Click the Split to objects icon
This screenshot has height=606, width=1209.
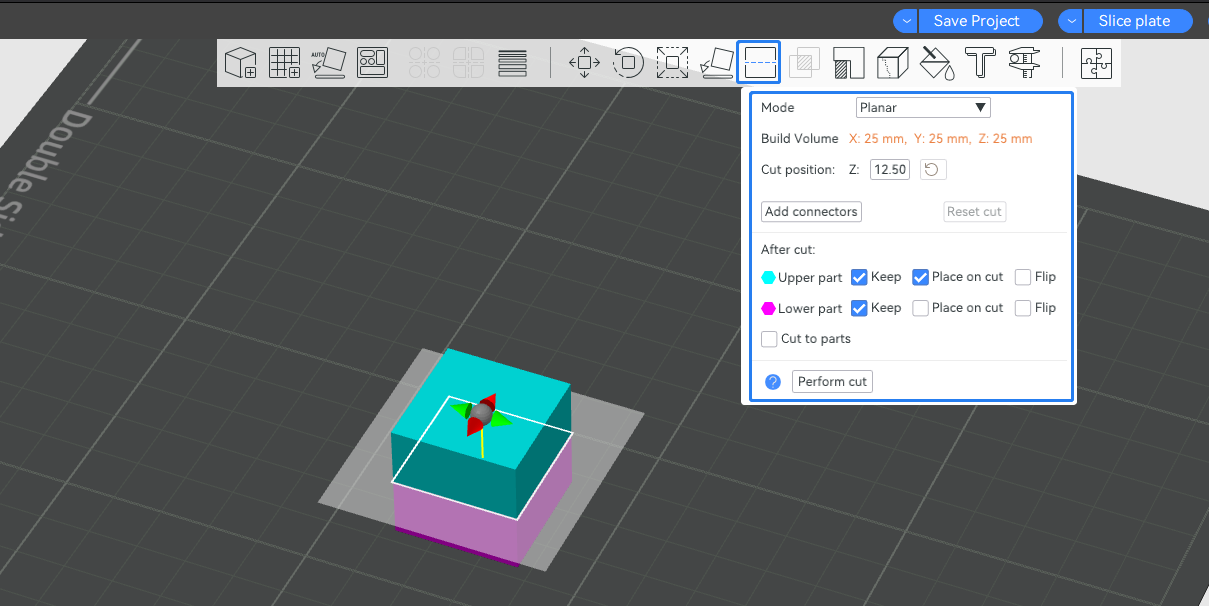(x=424, y=63)
